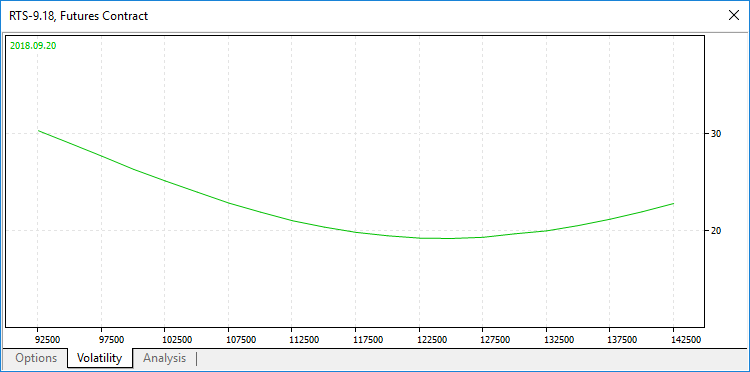Click the 127500 strike axis label

pyautogui.click(x=496, y=339)
